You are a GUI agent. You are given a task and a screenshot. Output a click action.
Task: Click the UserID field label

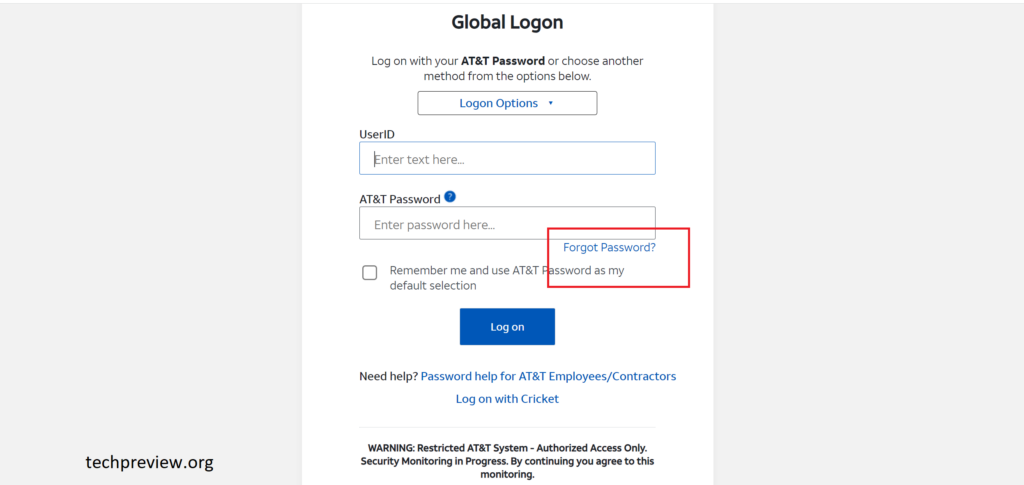377,133
